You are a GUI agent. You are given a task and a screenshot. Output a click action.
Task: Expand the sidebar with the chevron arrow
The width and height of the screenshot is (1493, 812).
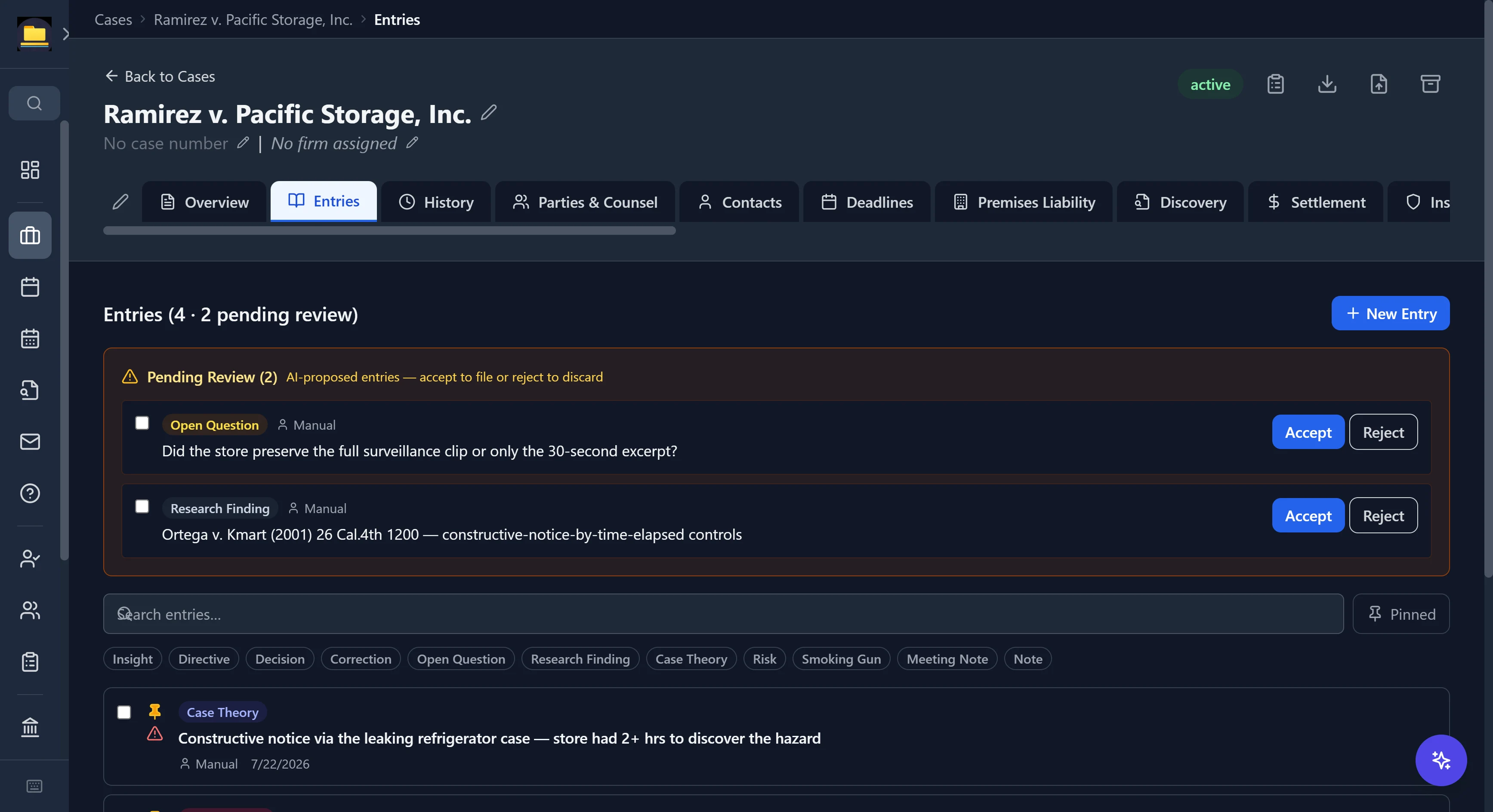tap(65, 34)
